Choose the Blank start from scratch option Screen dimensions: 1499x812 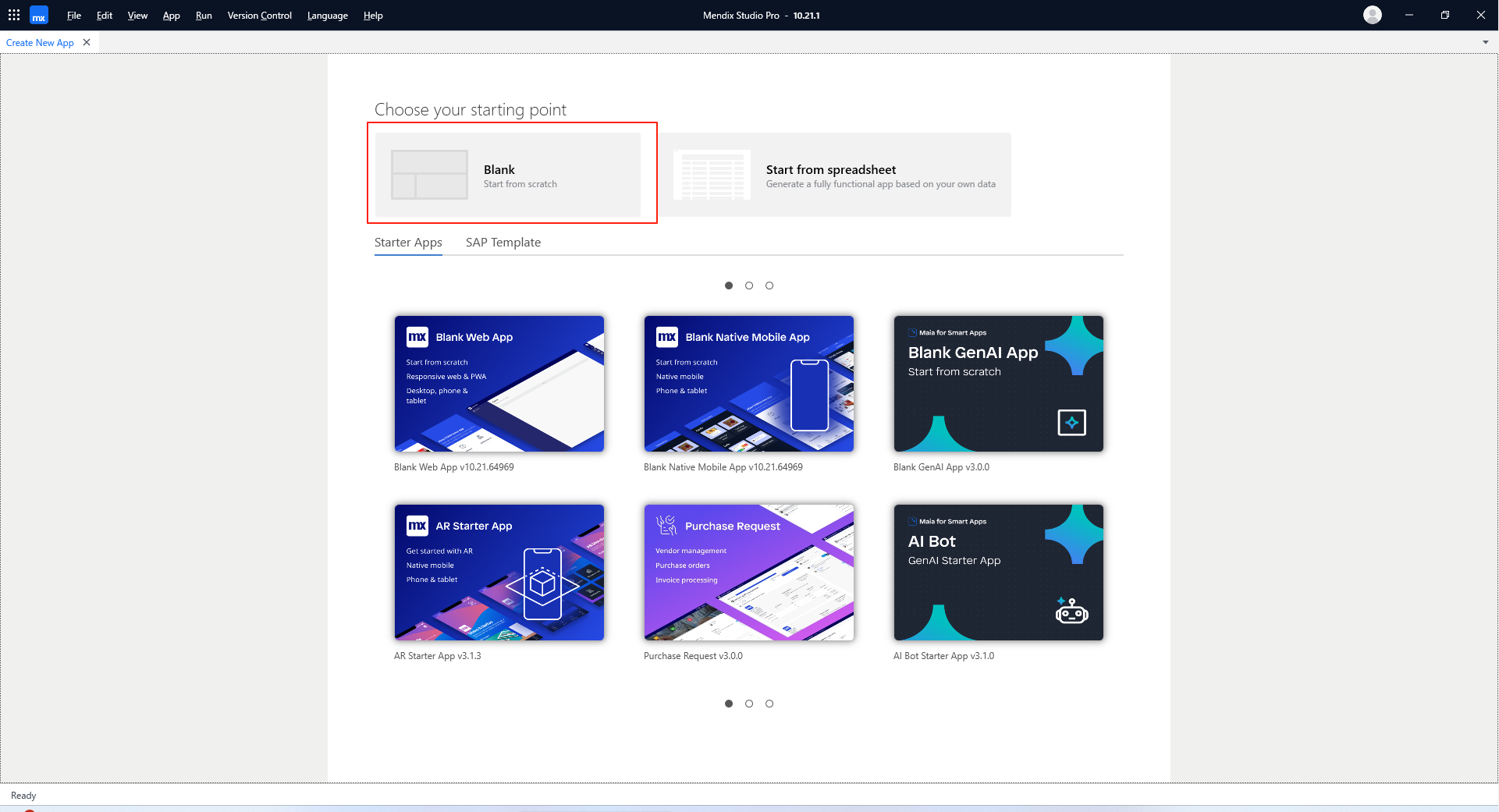pos(508,175)
